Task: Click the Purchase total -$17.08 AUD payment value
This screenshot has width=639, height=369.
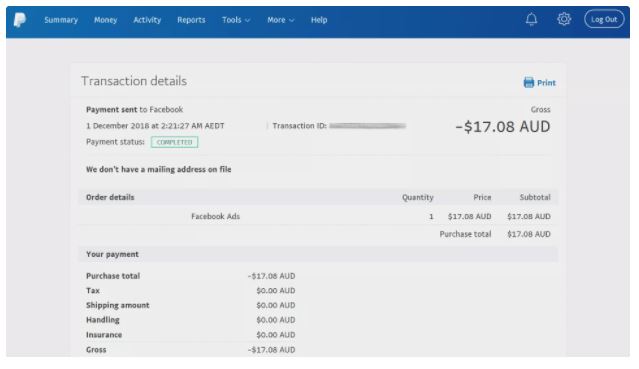Action: pyautogui.click(x=271, y=276)
